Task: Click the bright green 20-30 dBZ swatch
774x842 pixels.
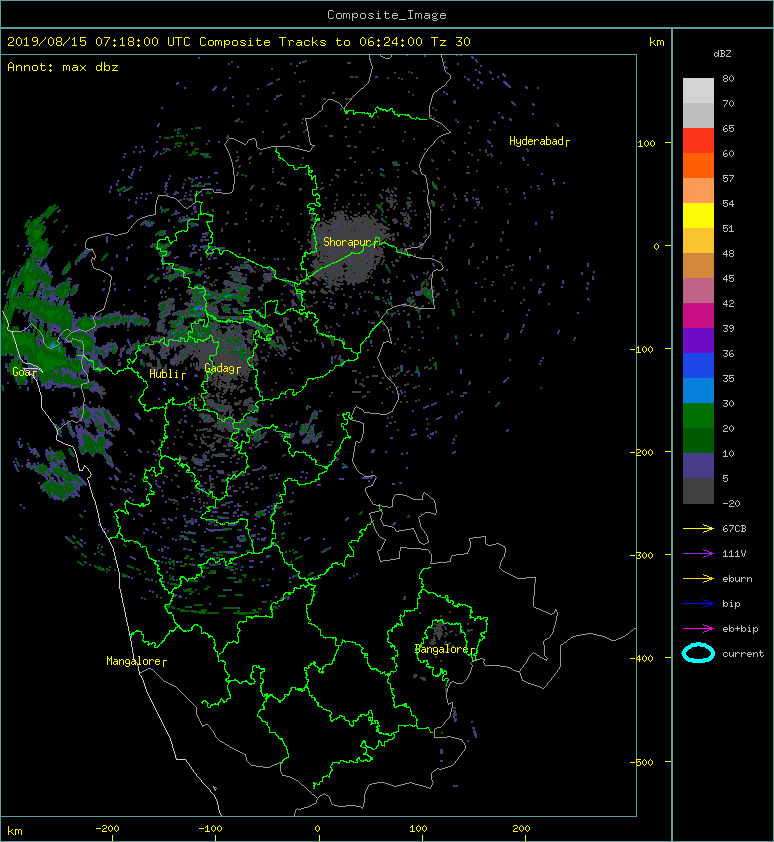Action: pos(698,416)
